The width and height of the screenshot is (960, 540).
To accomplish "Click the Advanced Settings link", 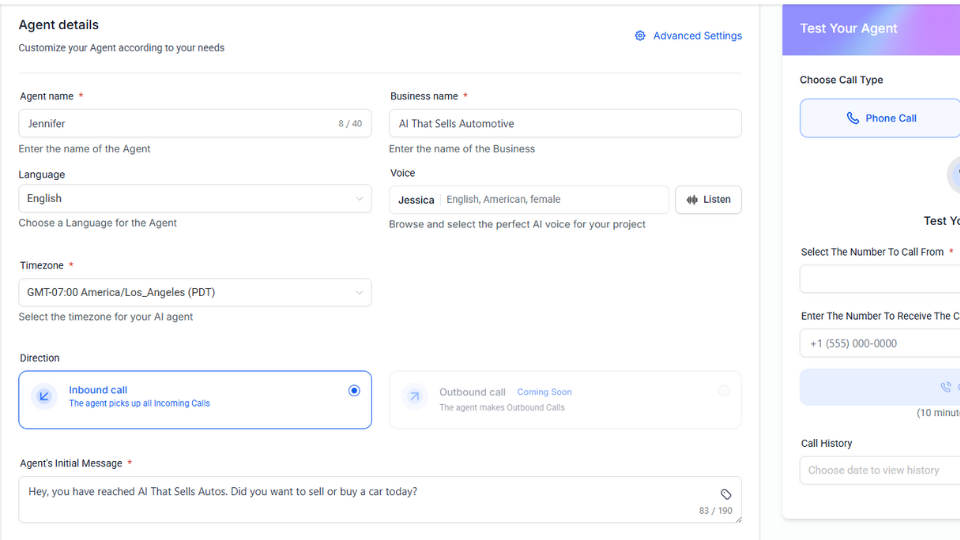I will [697, 36].
